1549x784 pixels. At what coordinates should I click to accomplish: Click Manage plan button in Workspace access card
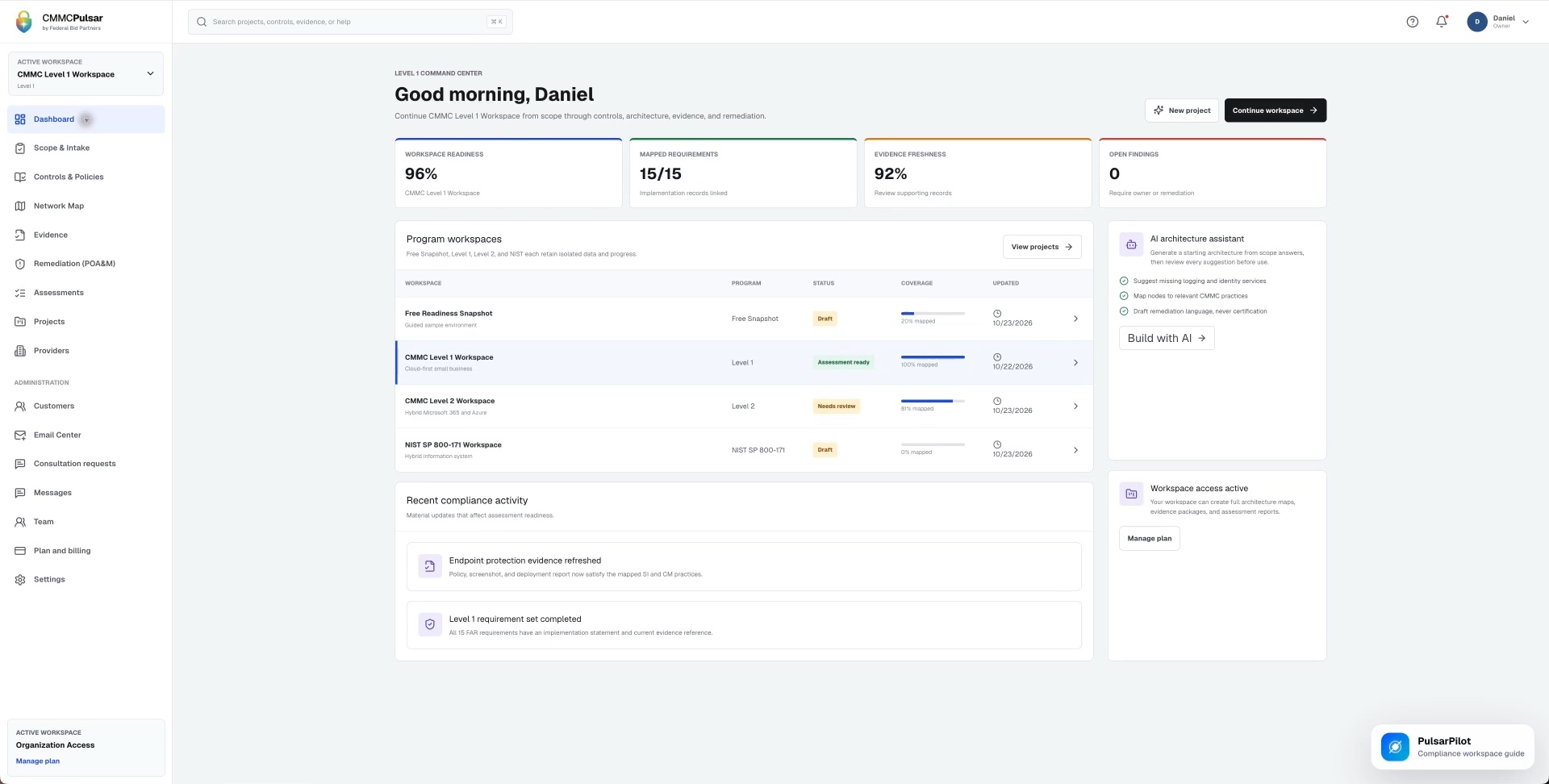coord(1149,539)
